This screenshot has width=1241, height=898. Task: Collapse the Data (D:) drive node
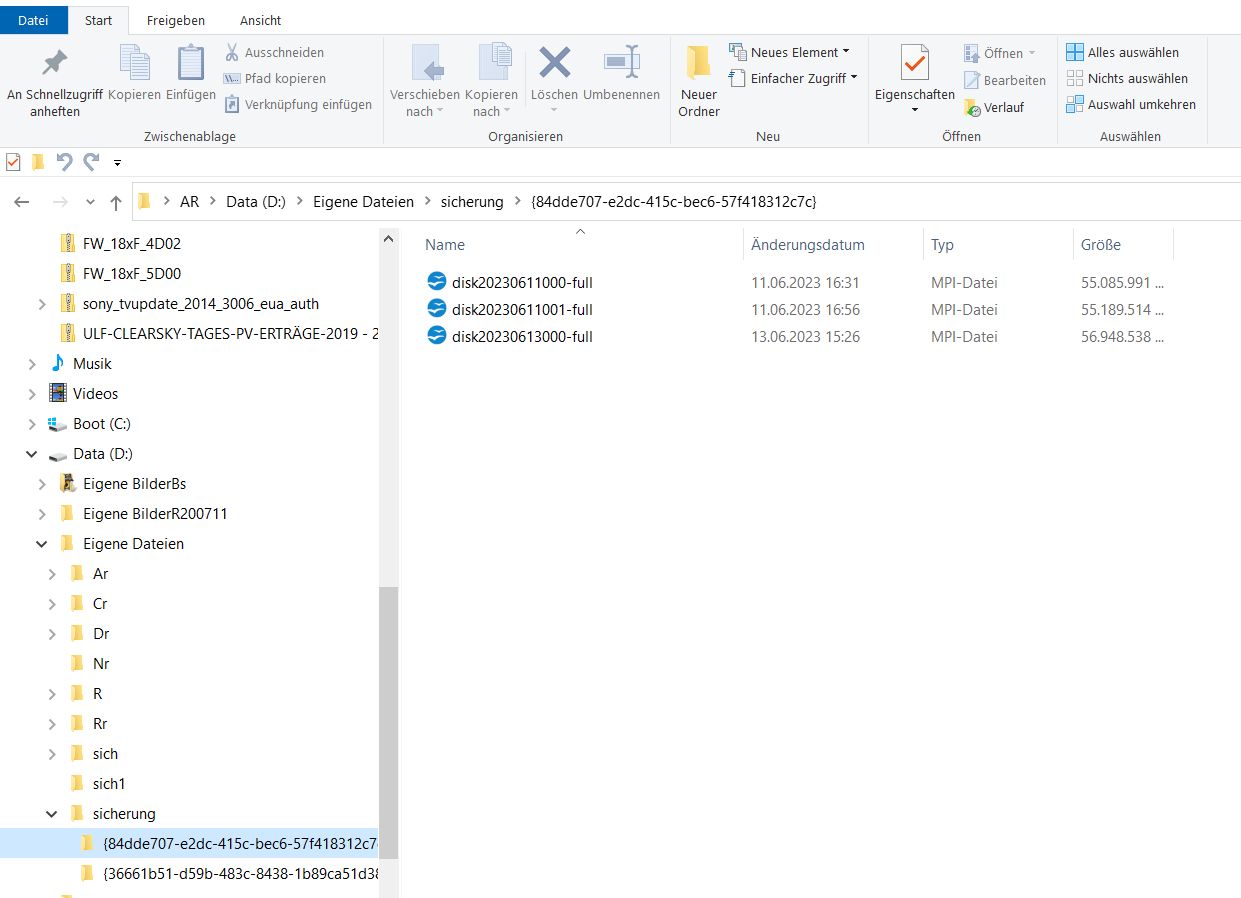point(31,454)
